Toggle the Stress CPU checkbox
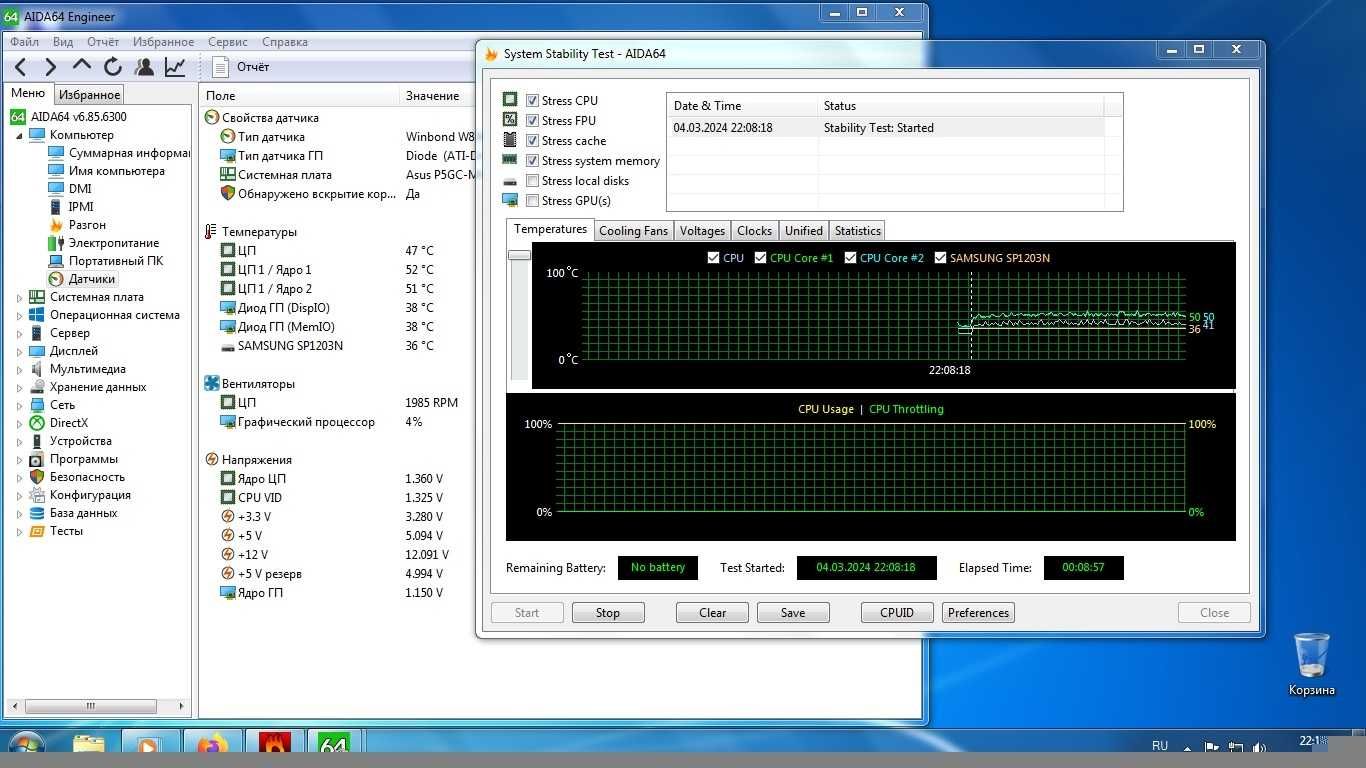The width and height of the screenshot is (1366, 768). pyautogui.click(x=533, y=101)
